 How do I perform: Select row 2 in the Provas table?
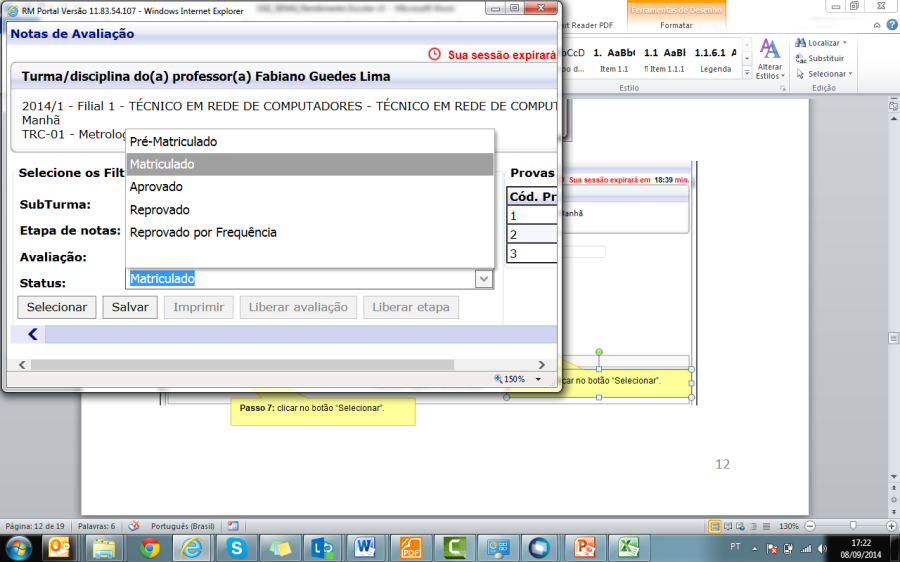coord(532,234)
